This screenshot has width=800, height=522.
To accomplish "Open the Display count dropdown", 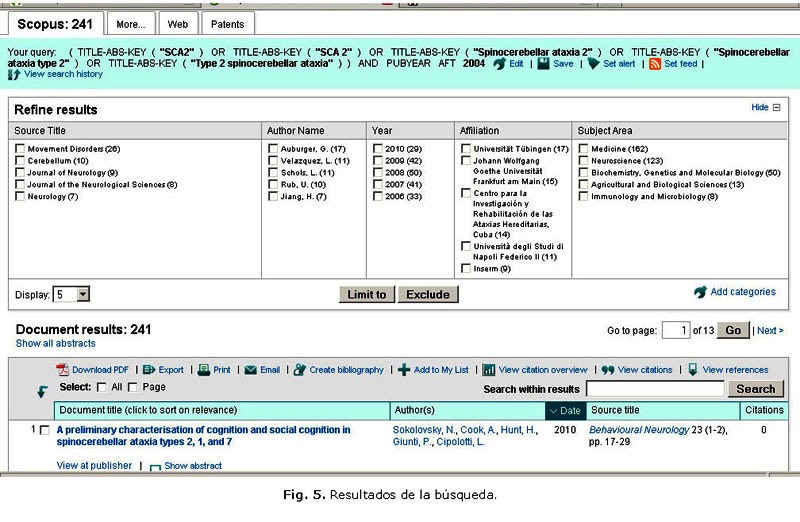I will (x=83, y=294).
